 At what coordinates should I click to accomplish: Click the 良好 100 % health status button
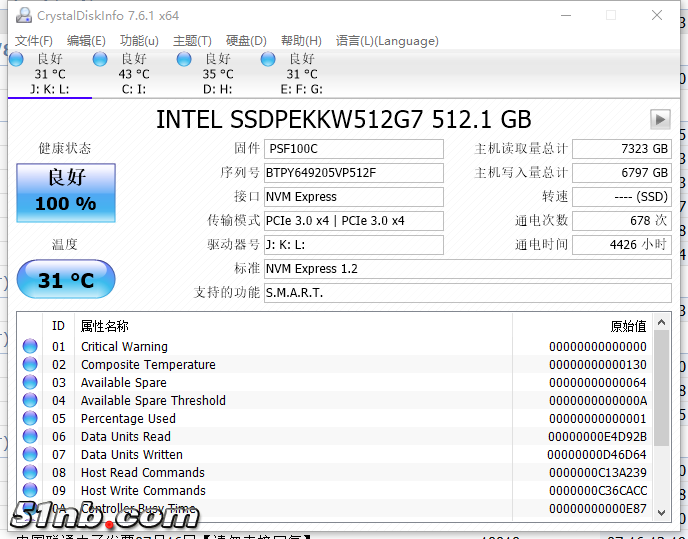(x=66, y=191)
